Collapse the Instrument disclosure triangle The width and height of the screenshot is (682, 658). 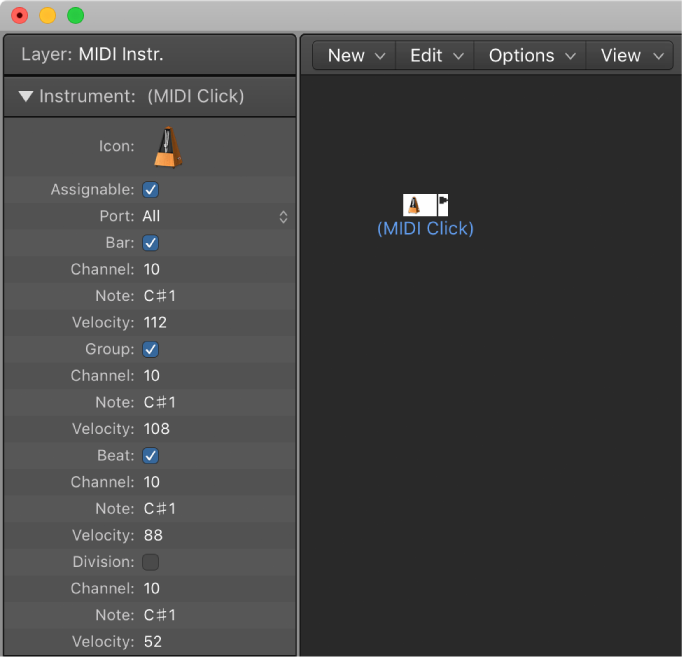click(x=26, y=96)
